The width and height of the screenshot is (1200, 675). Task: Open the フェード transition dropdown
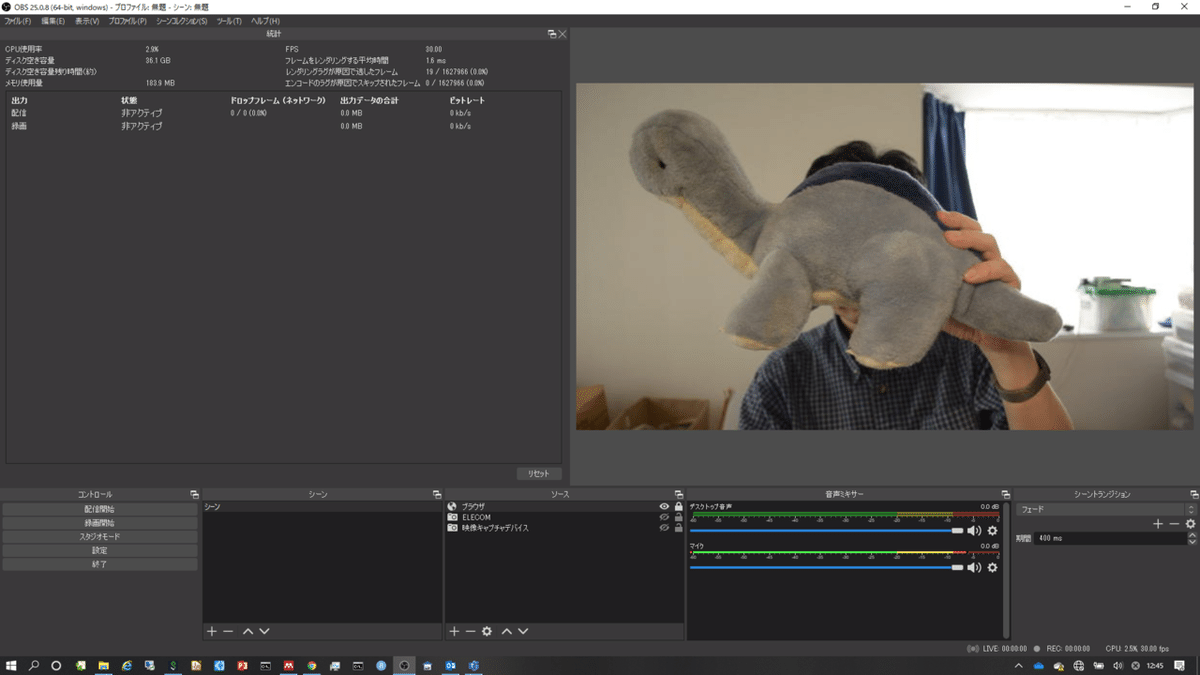pos(1106,510)
